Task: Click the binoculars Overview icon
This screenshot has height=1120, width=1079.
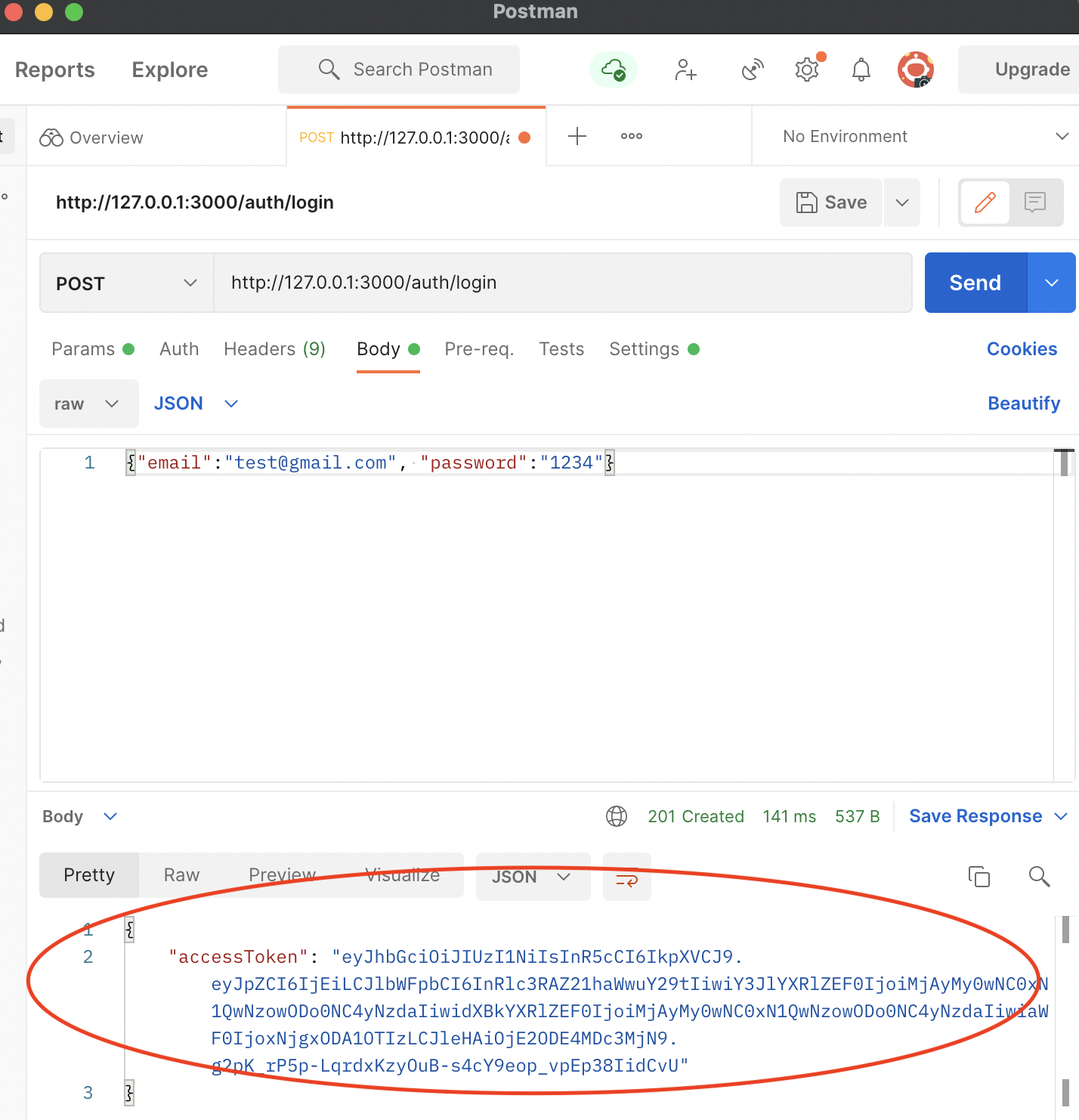Action: 51,138
